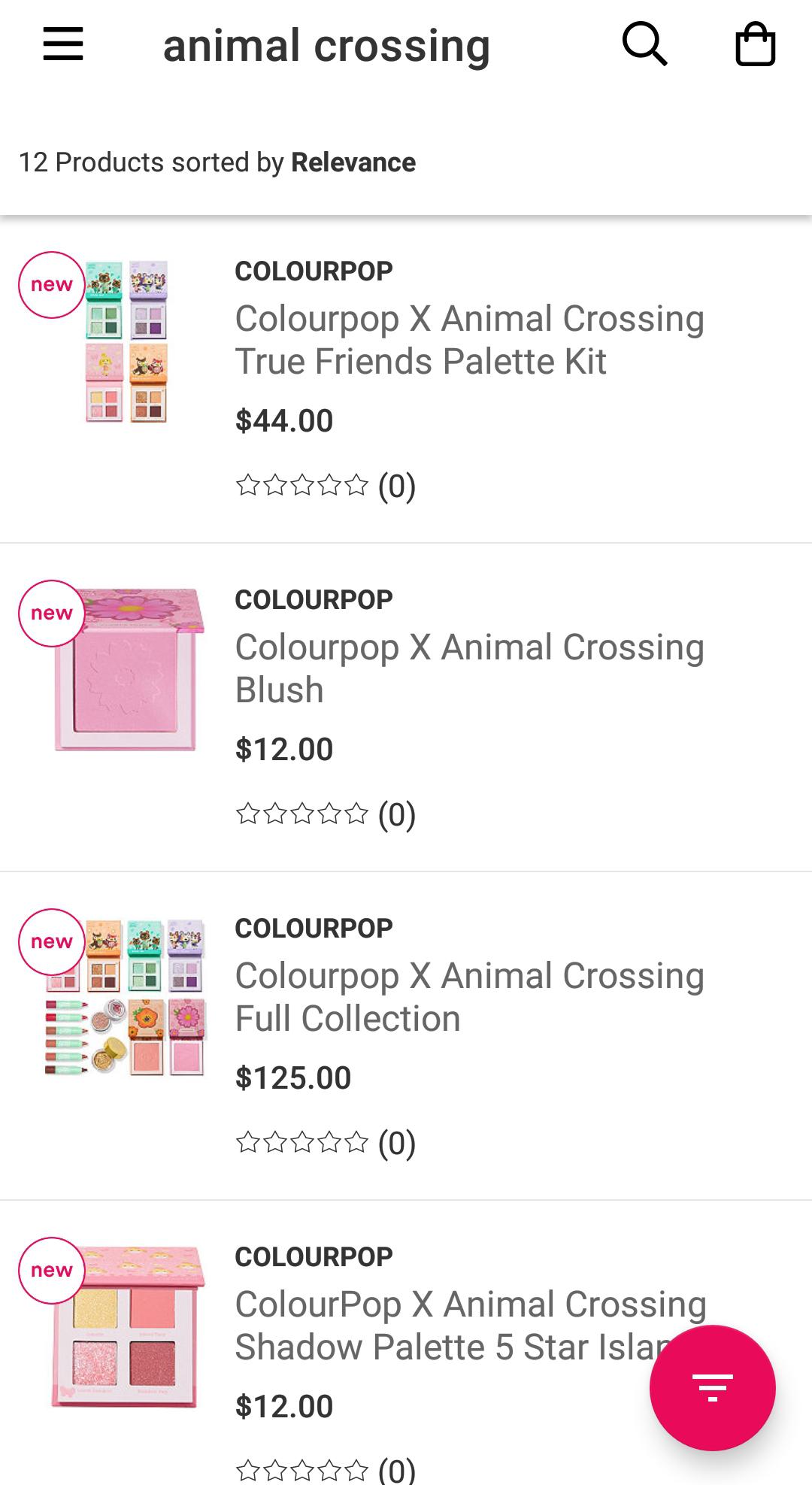The height and width of the screenshot is (1485, 812).
Task: Click the 'new' badge on Shadow Palette
Action: tap(50, 1271)
